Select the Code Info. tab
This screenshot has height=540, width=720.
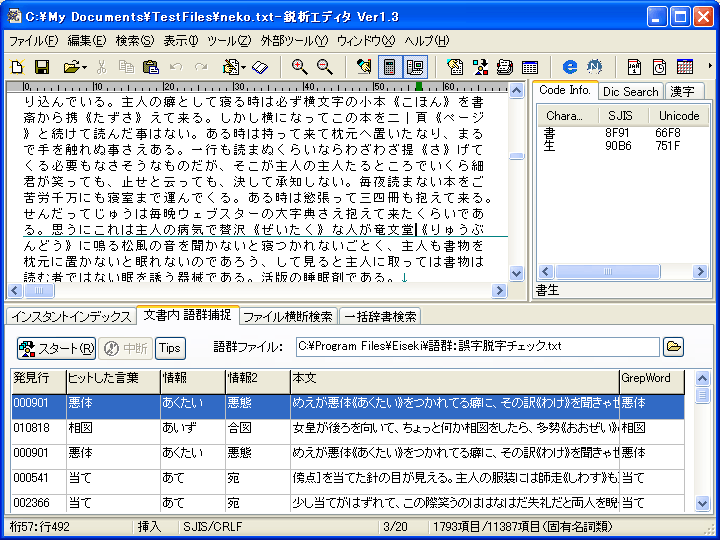click(x=565, y=90)
